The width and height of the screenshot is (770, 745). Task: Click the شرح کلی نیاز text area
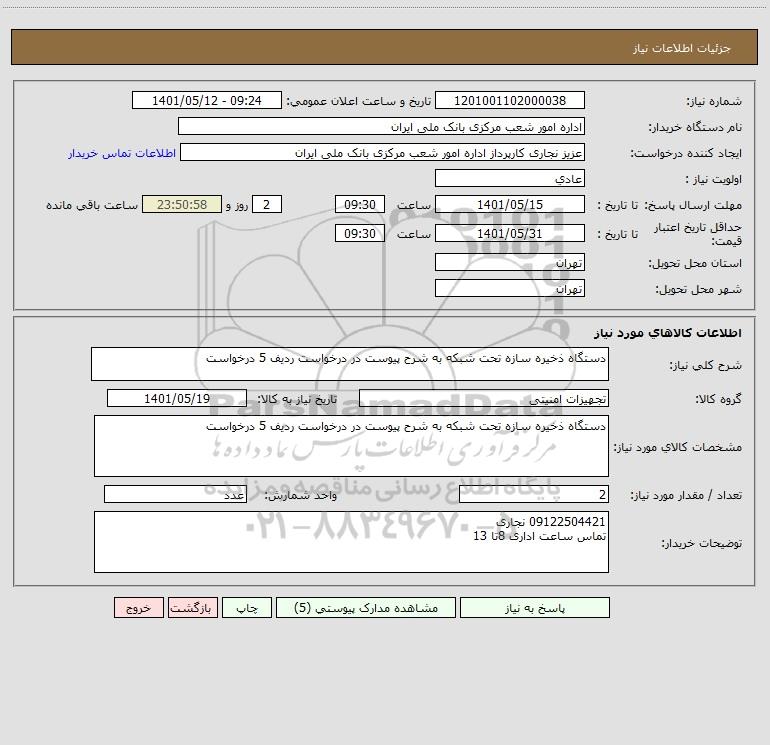coord(350,364)
